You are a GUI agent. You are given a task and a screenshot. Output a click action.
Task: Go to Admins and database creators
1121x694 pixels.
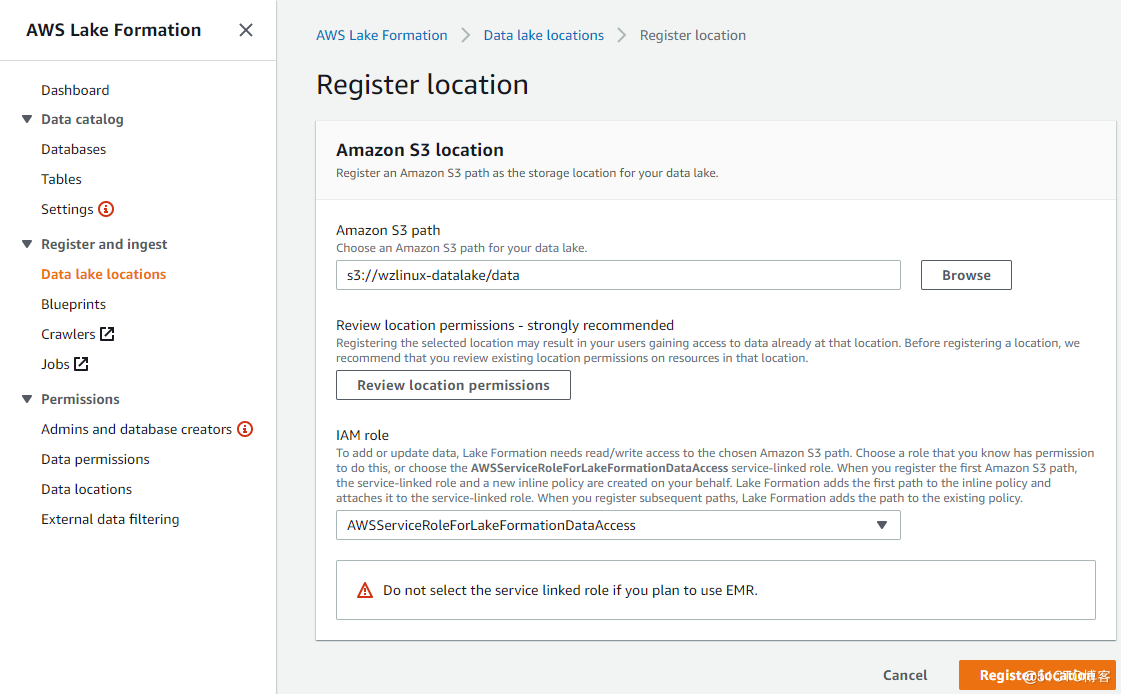[x=137, y=430]
